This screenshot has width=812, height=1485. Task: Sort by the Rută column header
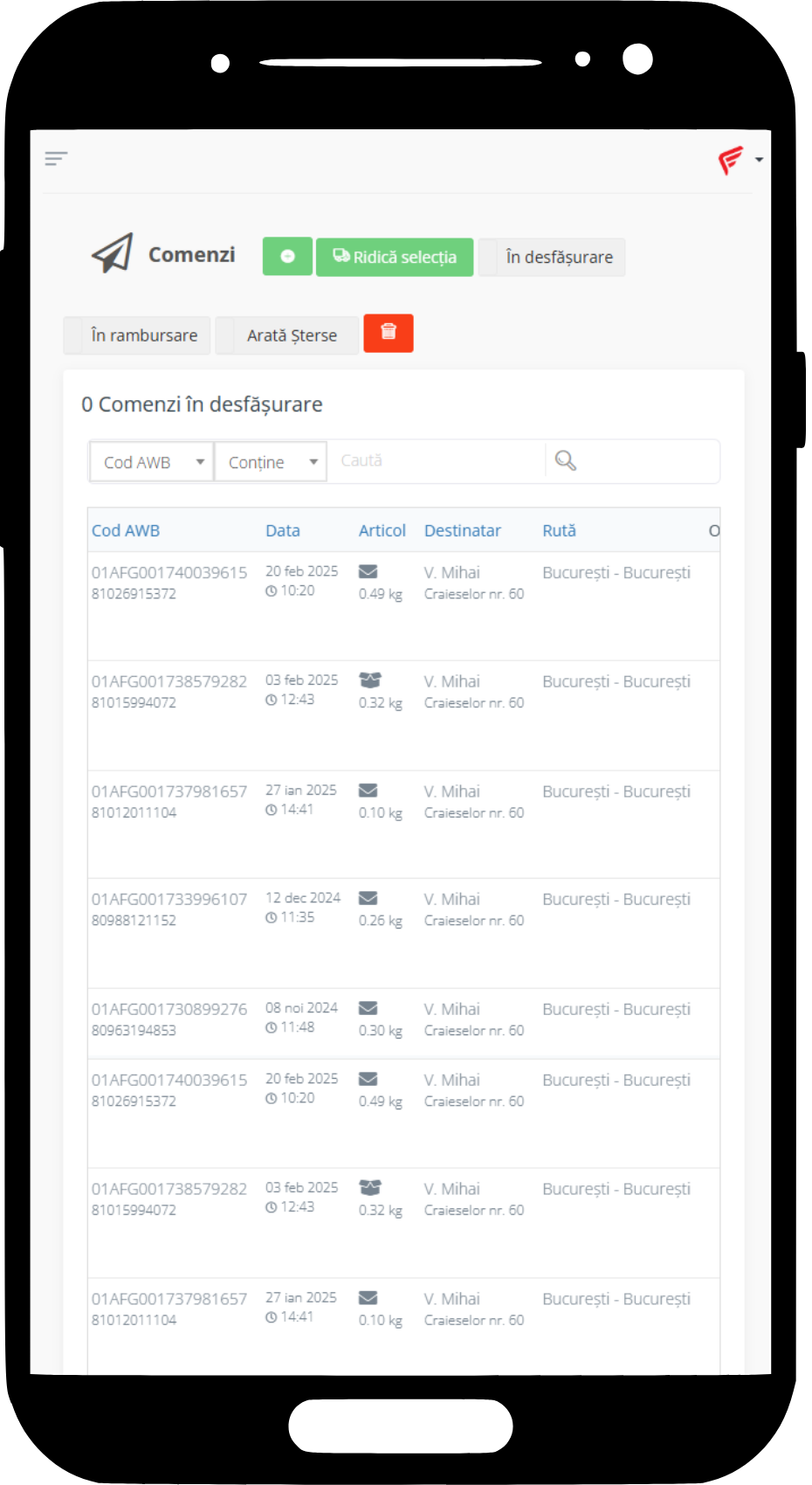click(x=559, y=530)
